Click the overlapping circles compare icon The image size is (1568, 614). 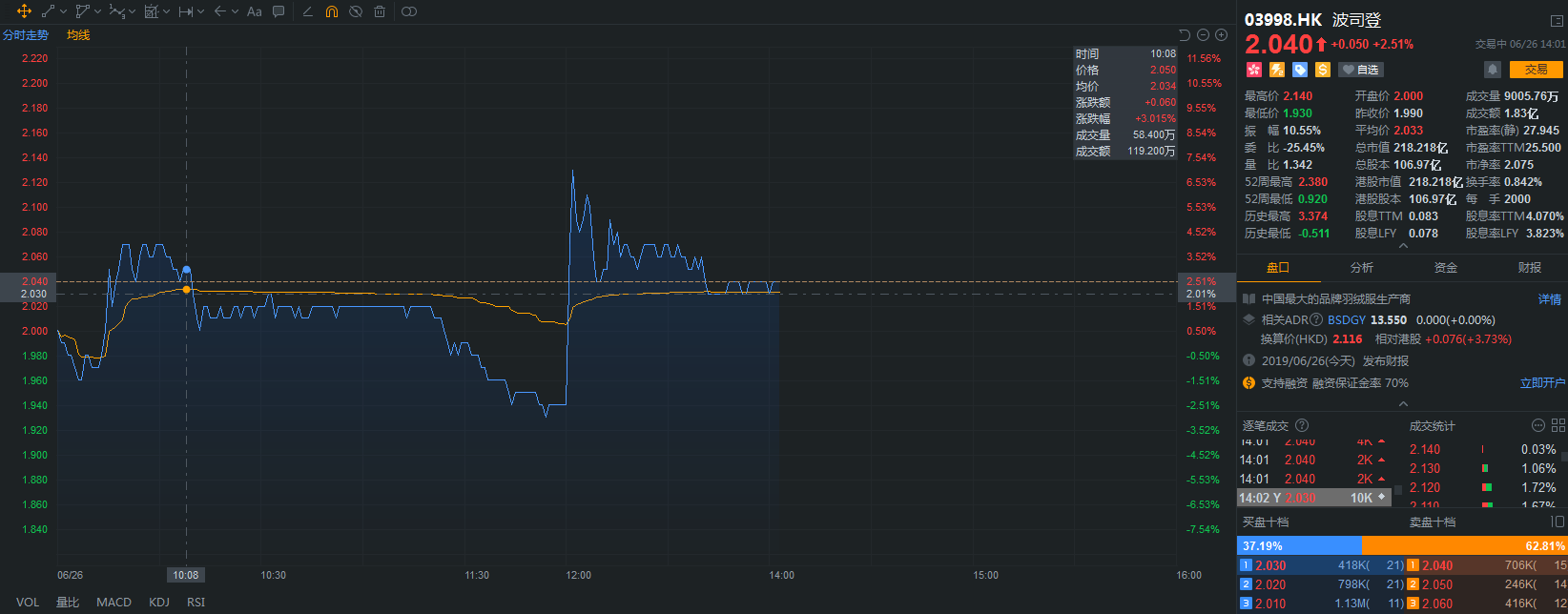[x=408, y=11]
